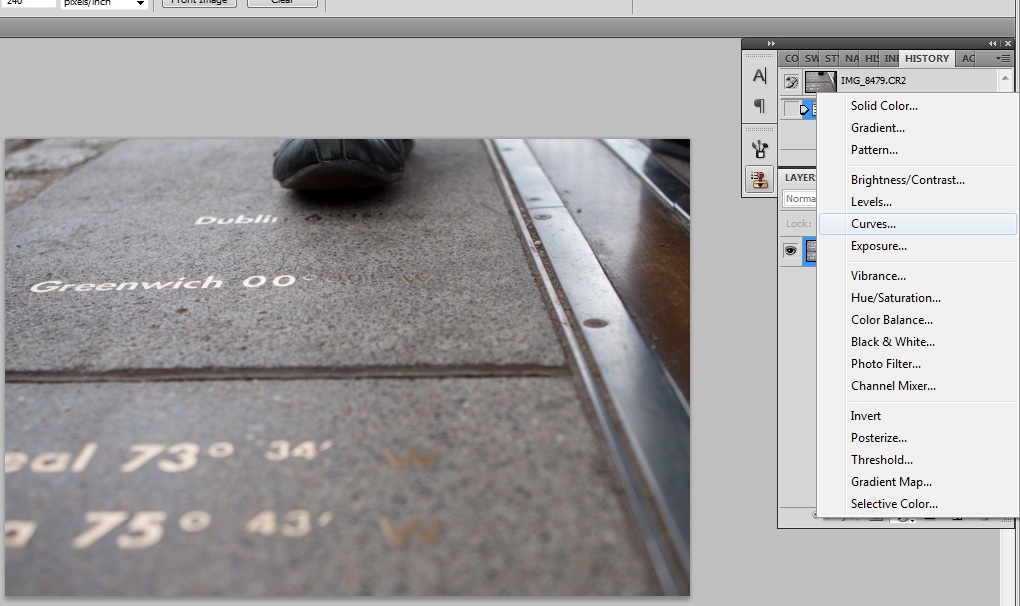Image resolution: width=1020 pixels, height=606 pixels.
Task: Toggle visibility eye of the layer
Action: [x=791, y=251]
